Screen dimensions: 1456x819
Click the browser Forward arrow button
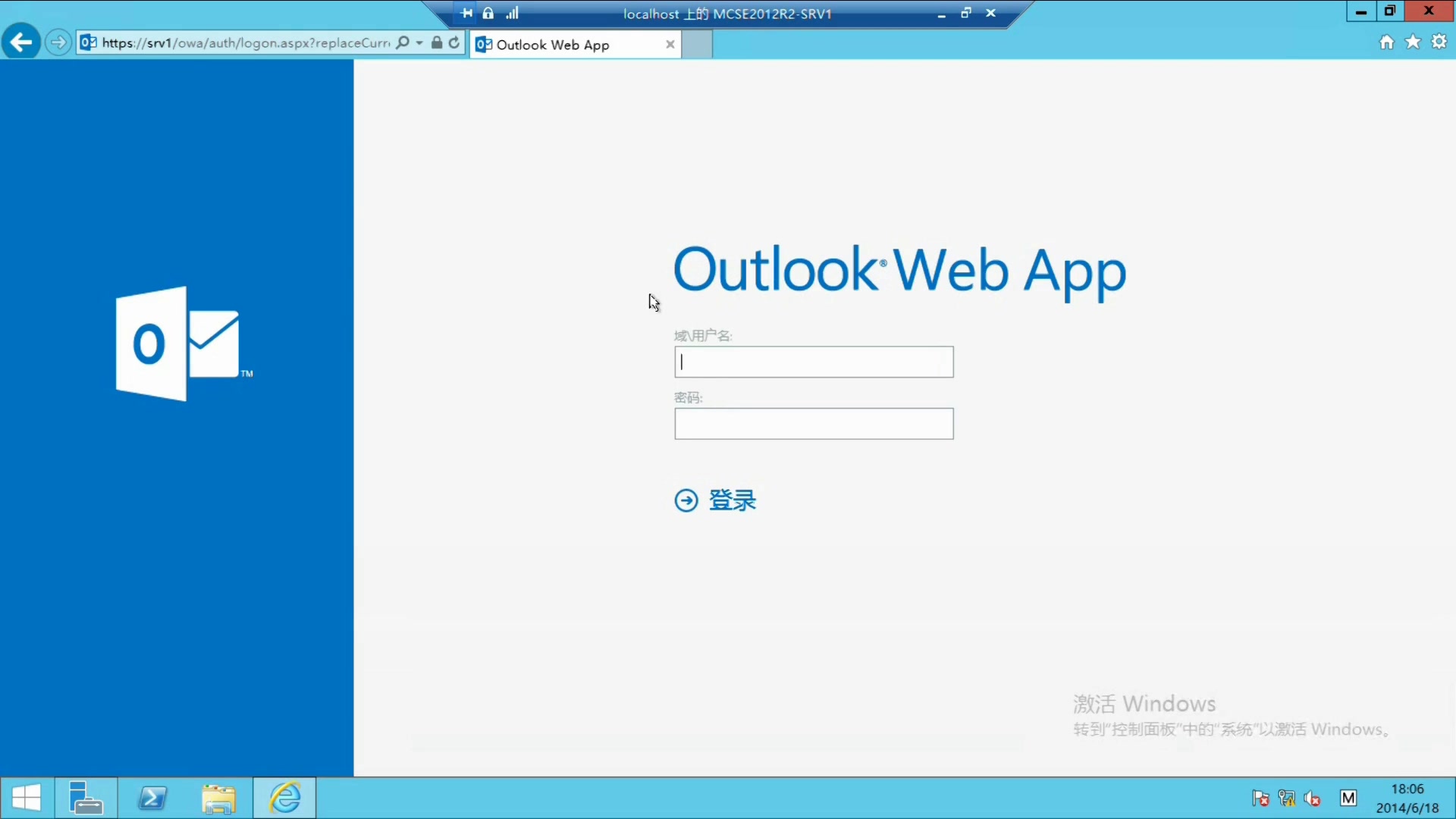pos(58,42)
